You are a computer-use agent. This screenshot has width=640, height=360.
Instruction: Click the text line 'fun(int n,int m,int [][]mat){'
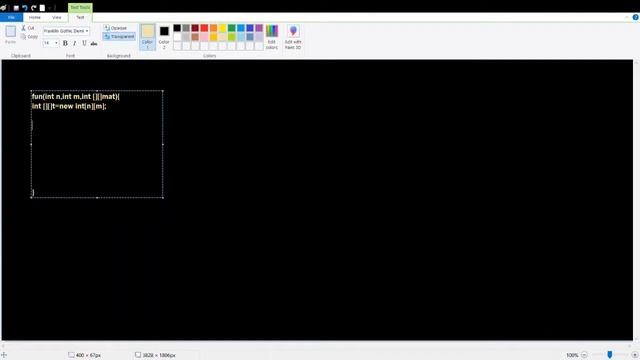(x=76, y=96)
